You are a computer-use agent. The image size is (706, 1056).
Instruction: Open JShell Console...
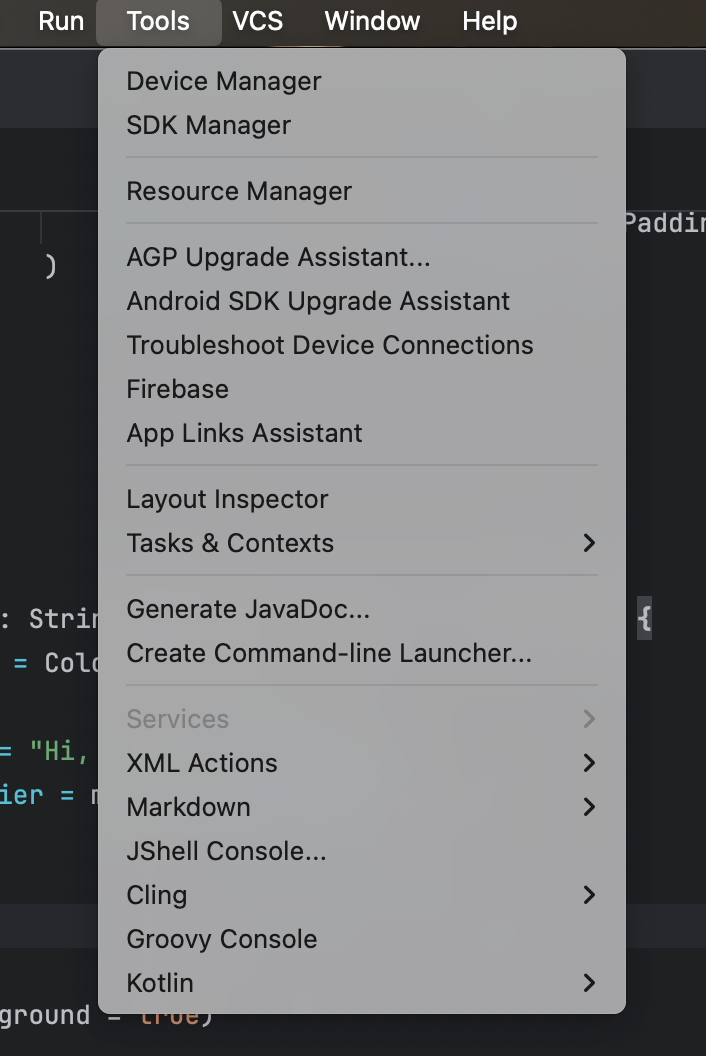point(362,851)
